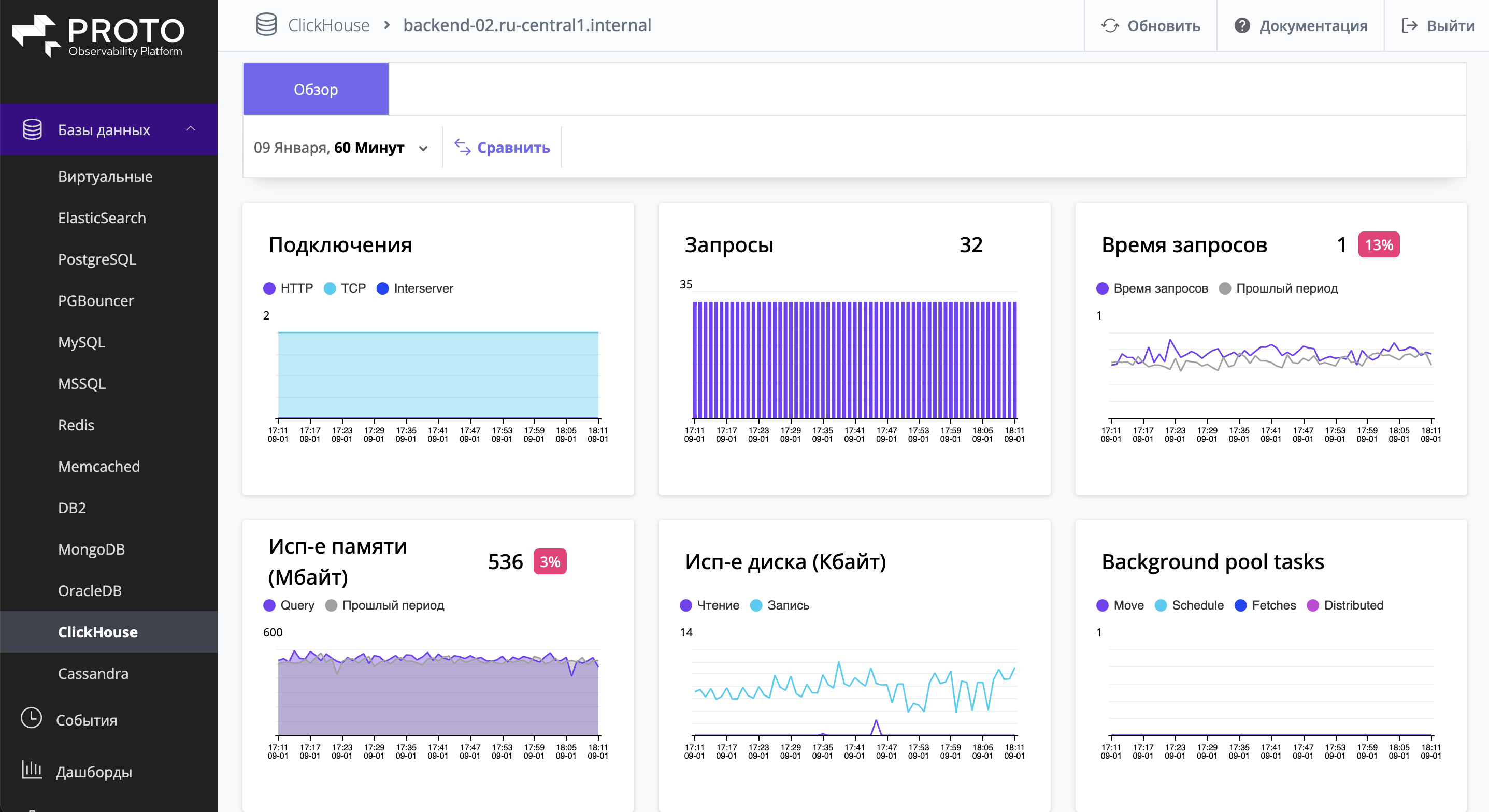Image resolution: width=1489 pixels, height=812 pixels.
Task: Click the ClickHouse breadcrumb database icon
Action: [x=266, y=25]
